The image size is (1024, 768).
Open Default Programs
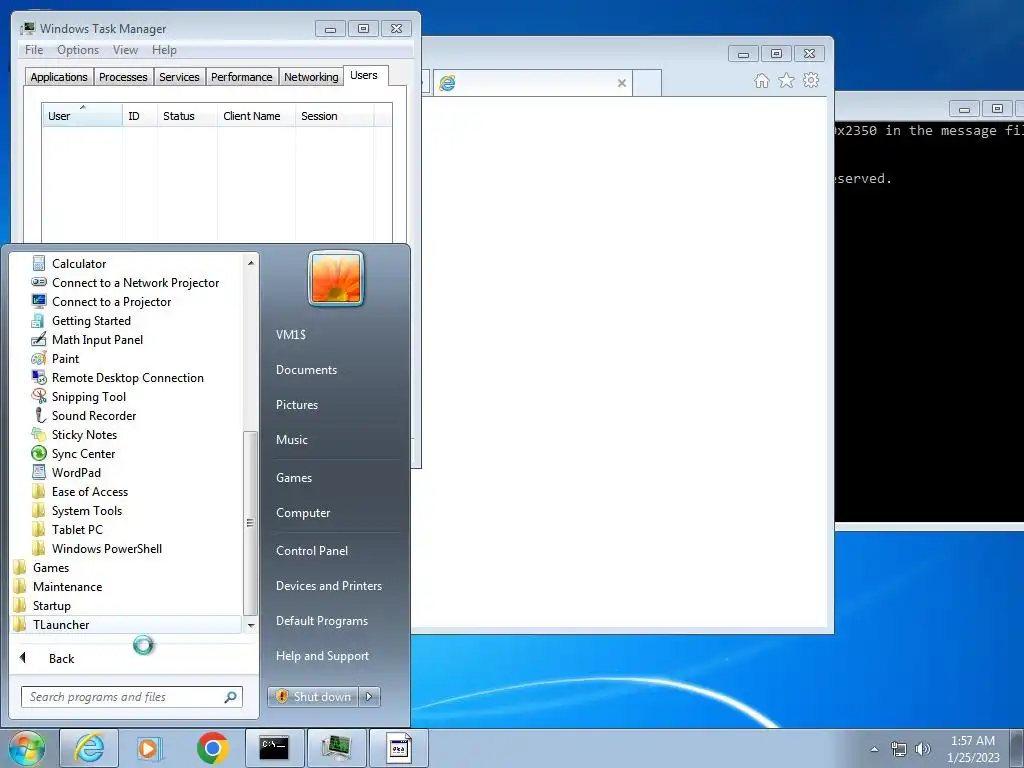click(321, 621)
